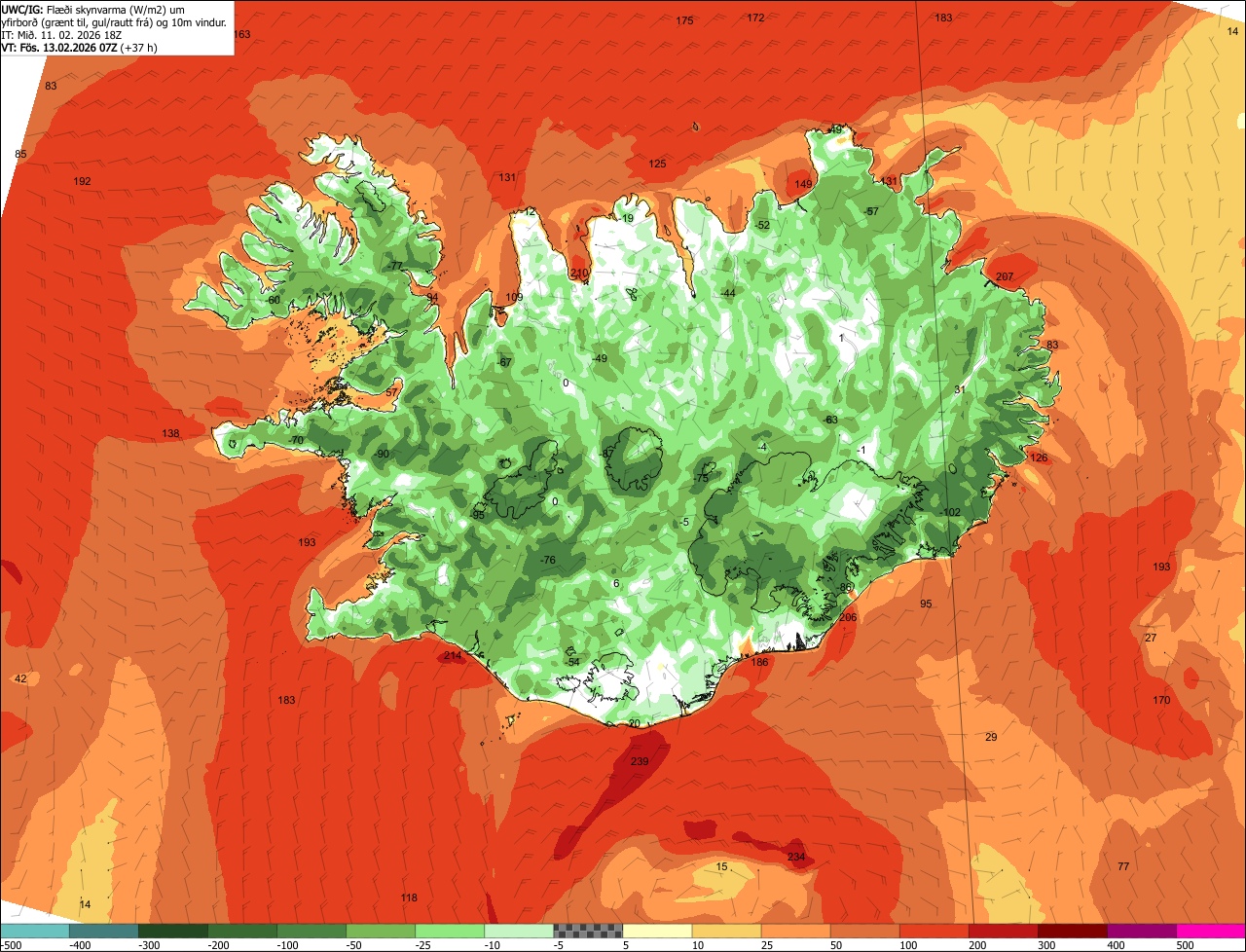Click the flux value 138 west of Iceland
The width and height of the screenshot is (1246, 952).
pyautogui.click(x=170, y=433)
